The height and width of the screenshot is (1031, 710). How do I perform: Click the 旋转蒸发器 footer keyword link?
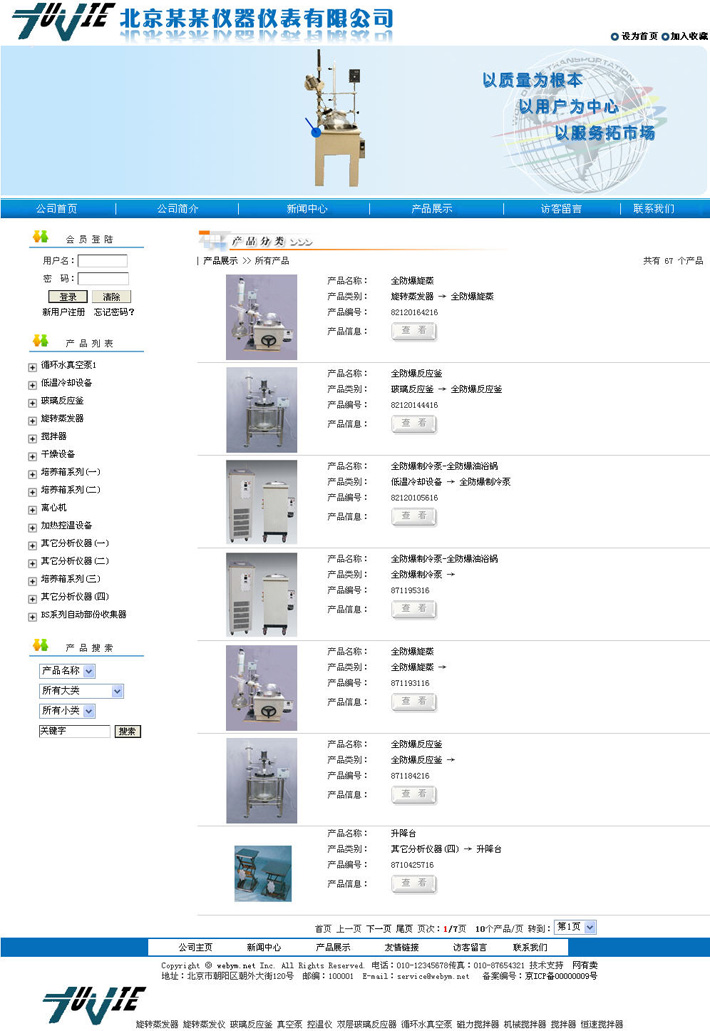(x=157, y=1024)
